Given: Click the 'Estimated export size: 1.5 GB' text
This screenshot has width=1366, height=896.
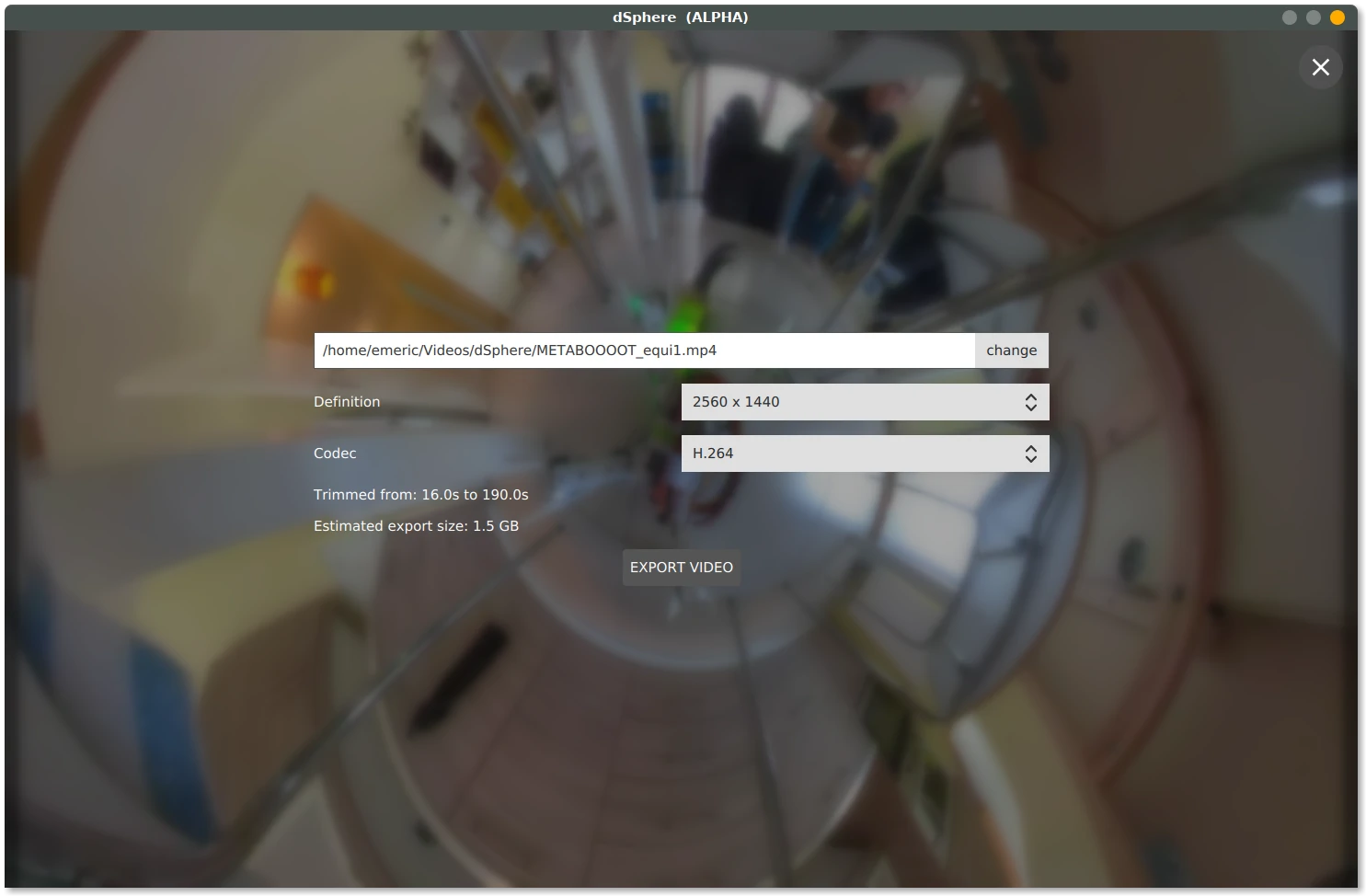Looking at the screenshot, I should 416,526.
